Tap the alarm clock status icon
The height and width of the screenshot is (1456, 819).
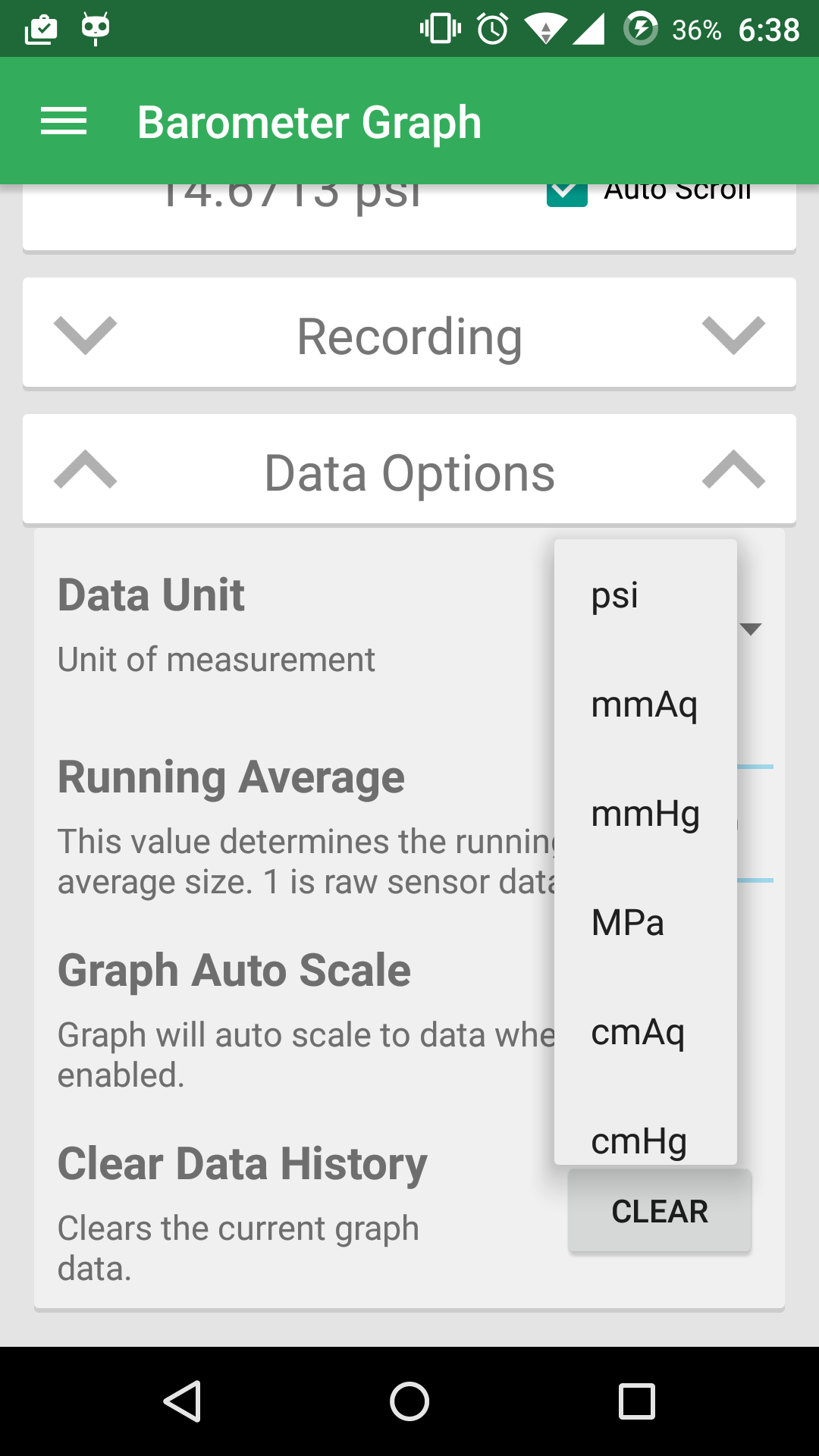(x=492, y=30)
